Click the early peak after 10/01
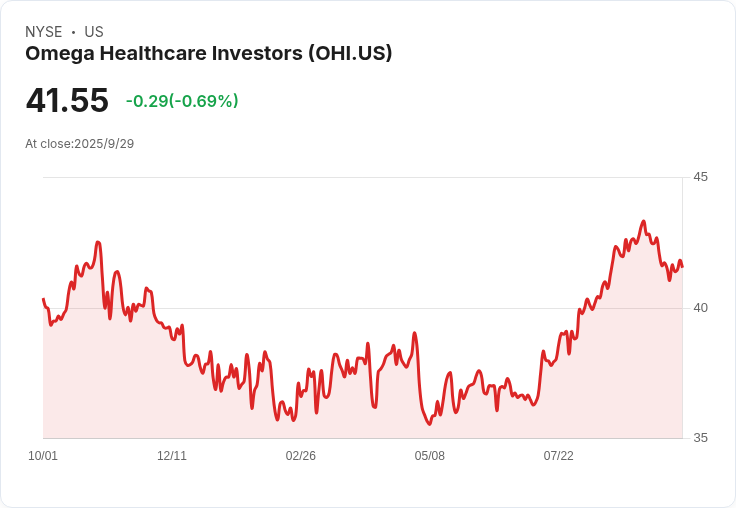The image size is (736, 508). pyautogui.click(x=98, y=242)
